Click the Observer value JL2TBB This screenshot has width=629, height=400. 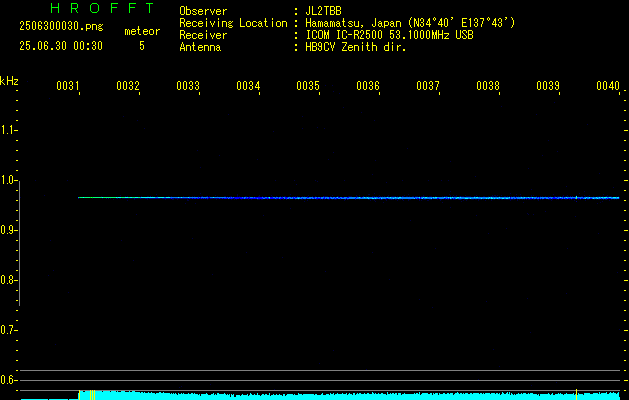[323, 11]
